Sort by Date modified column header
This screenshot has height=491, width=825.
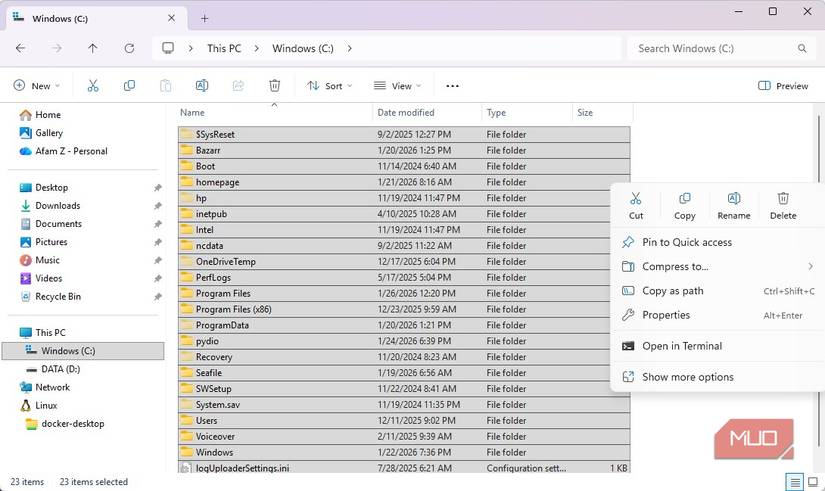pyautogui.click(x=427, y=113)
